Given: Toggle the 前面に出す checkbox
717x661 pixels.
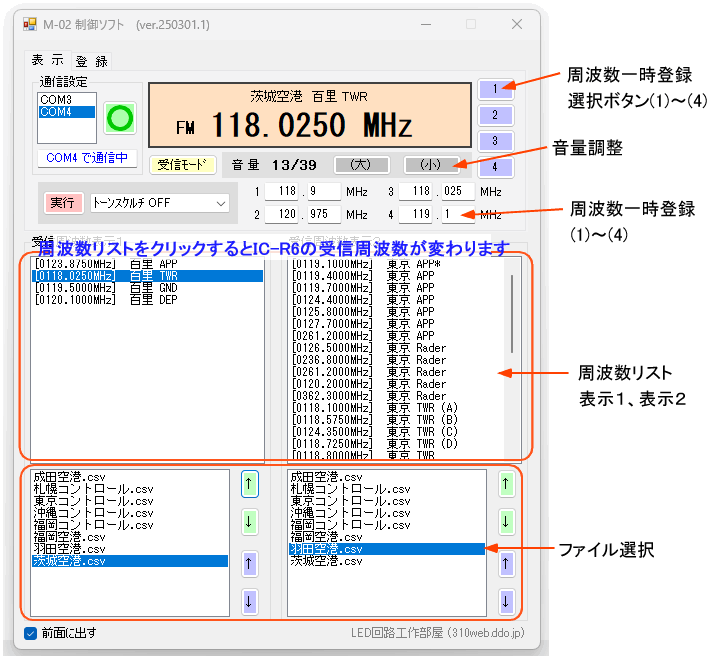Looking at the screenshot, I should [x=31, y=632].
